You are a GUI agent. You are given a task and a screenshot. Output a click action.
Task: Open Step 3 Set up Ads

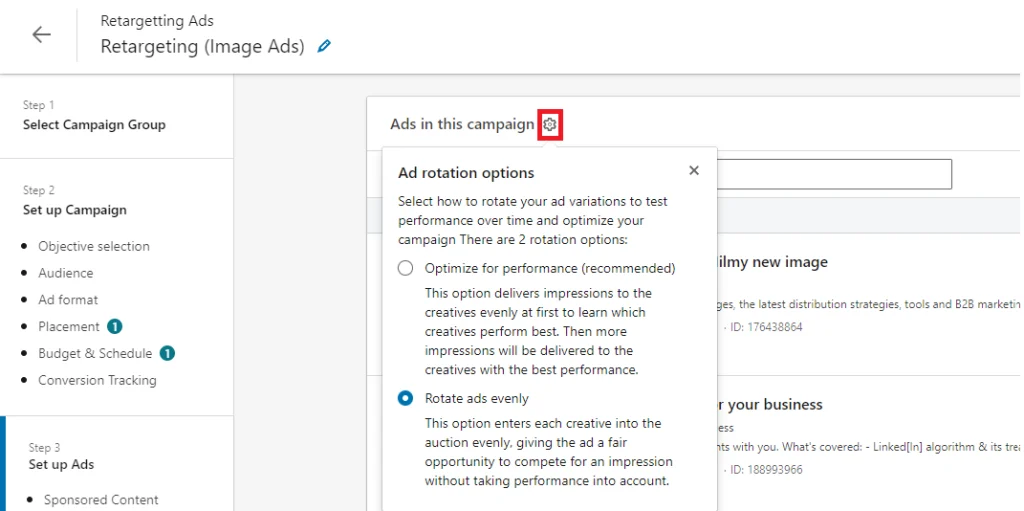[61, 464]
